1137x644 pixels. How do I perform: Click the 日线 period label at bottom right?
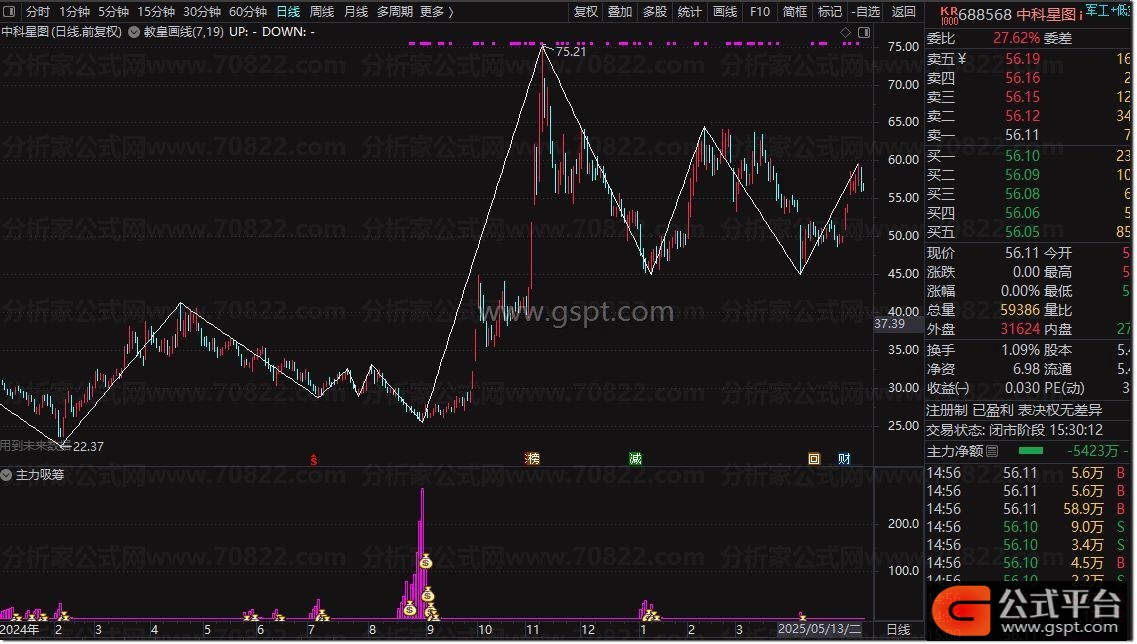tap(898, 629)
